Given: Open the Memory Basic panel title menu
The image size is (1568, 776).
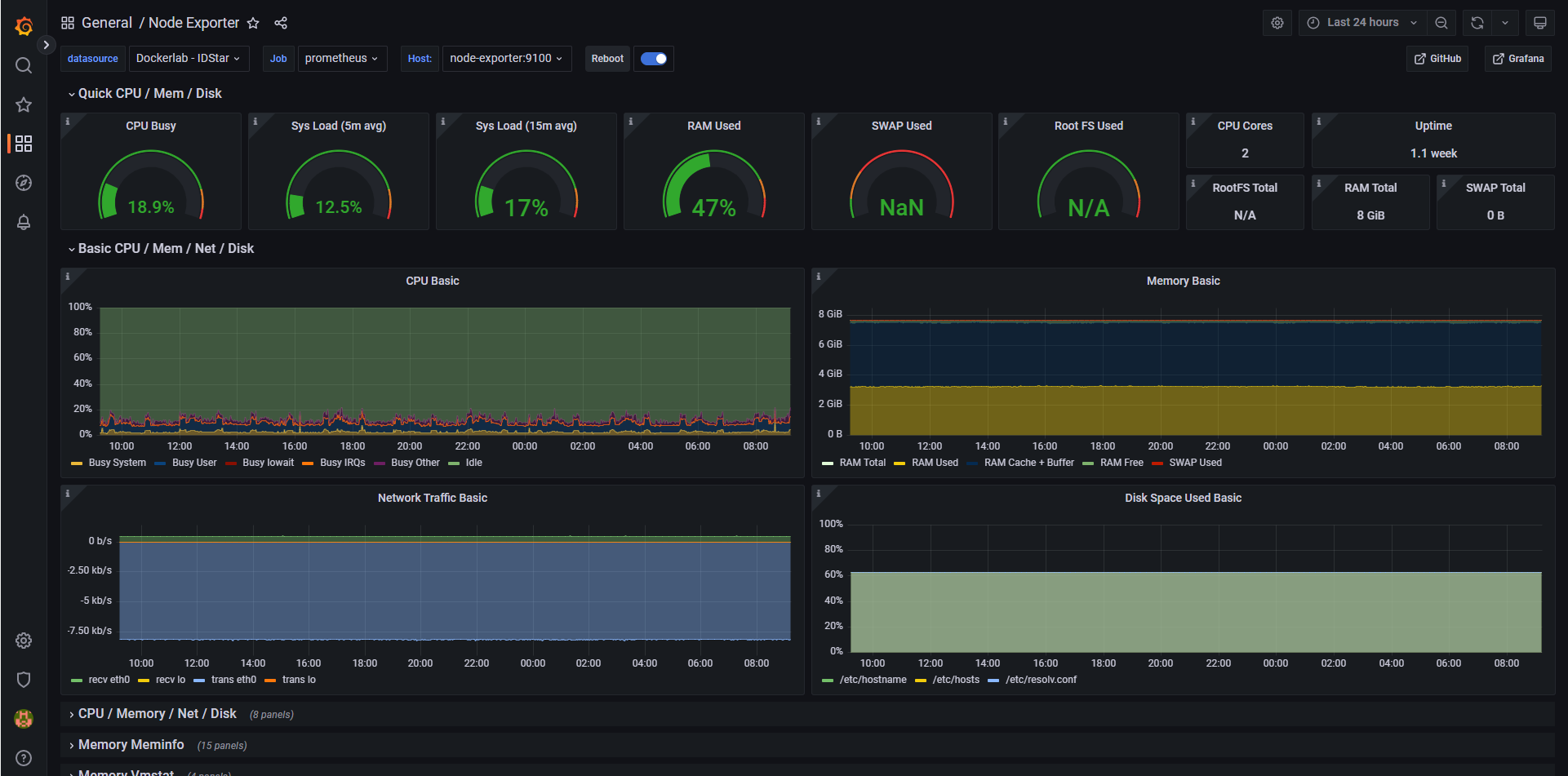Looking at the screenshot, I should pyautogui.click(x=1183, y=281).
